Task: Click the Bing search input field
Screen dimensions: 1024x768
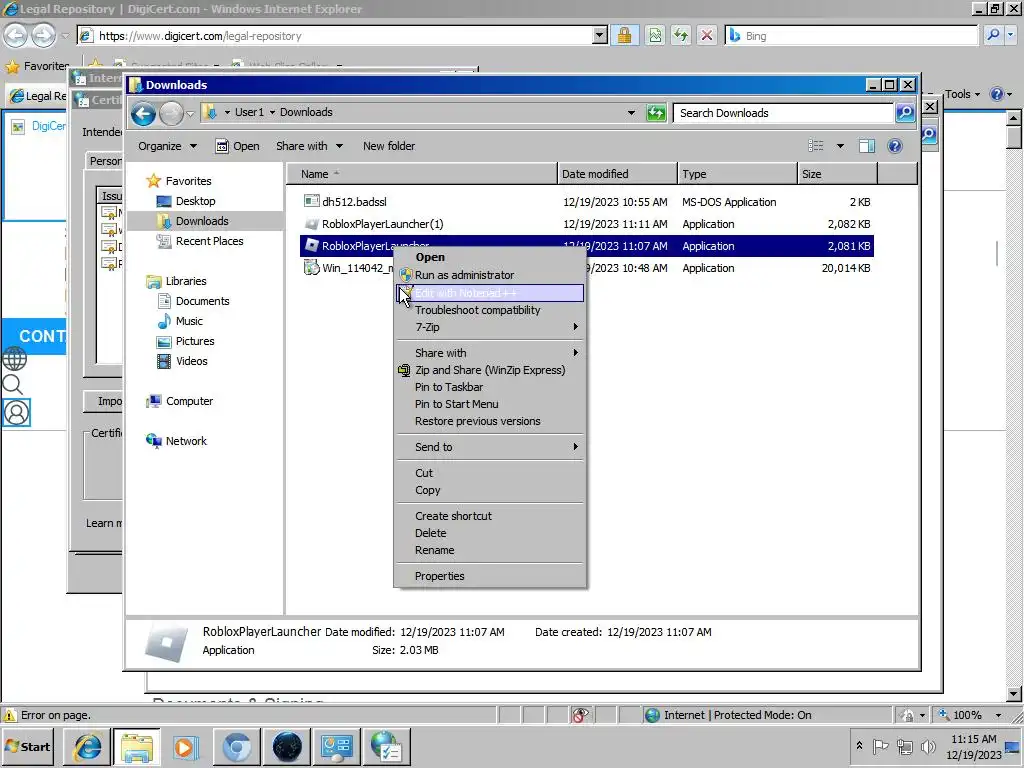Action: (x=859, y=35)
